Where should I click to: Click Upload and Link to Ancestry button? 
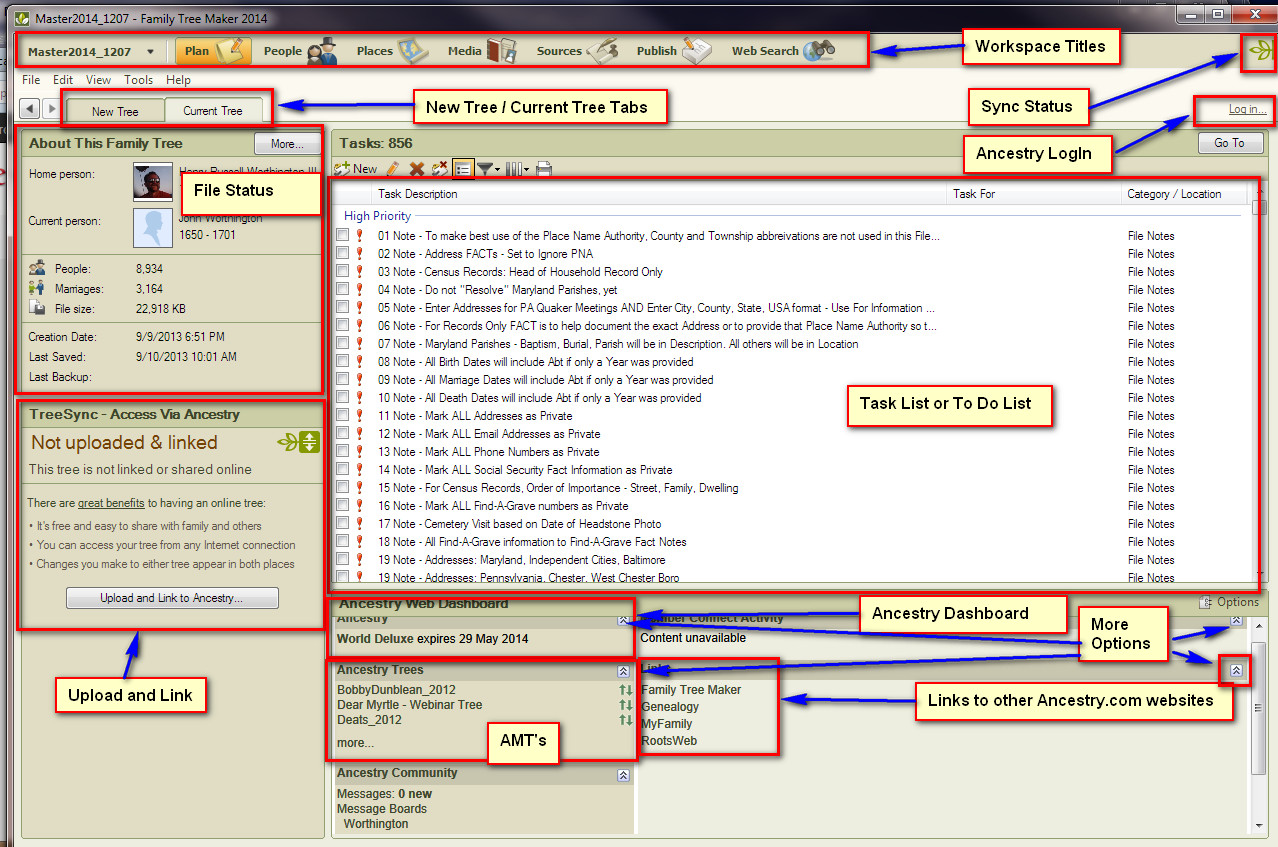coord(172,598)
